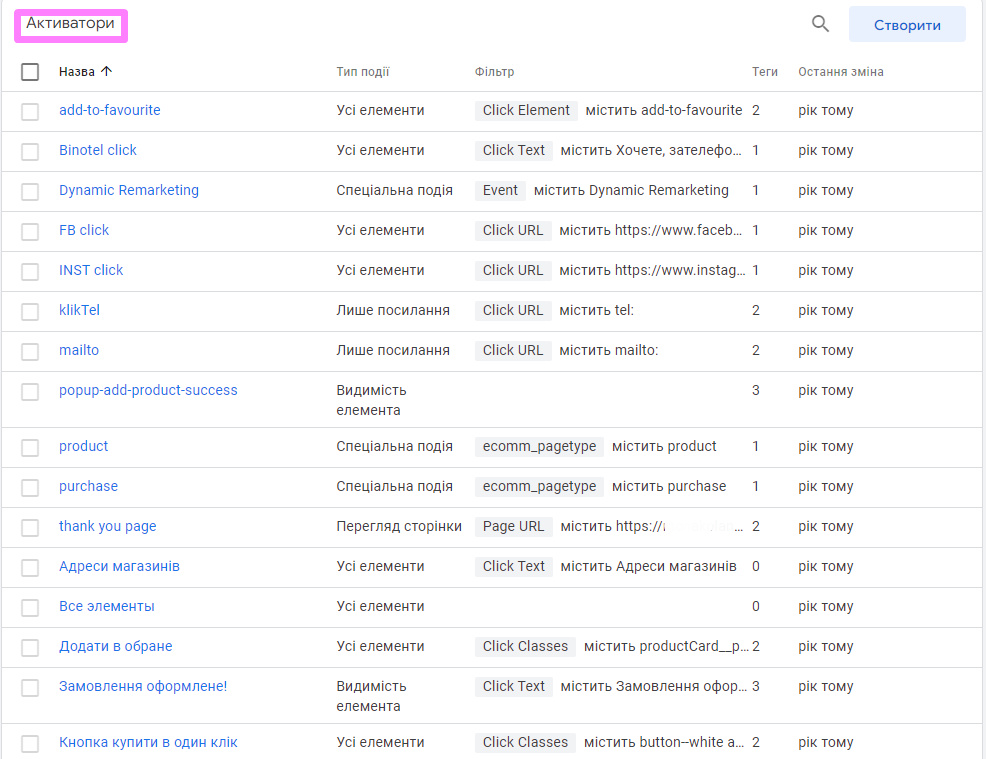The height and width of the screenshot is (759, 986).
Task: Check the Все элементы row checkbox
Action: pyautogui.click(x=30, y=607)
